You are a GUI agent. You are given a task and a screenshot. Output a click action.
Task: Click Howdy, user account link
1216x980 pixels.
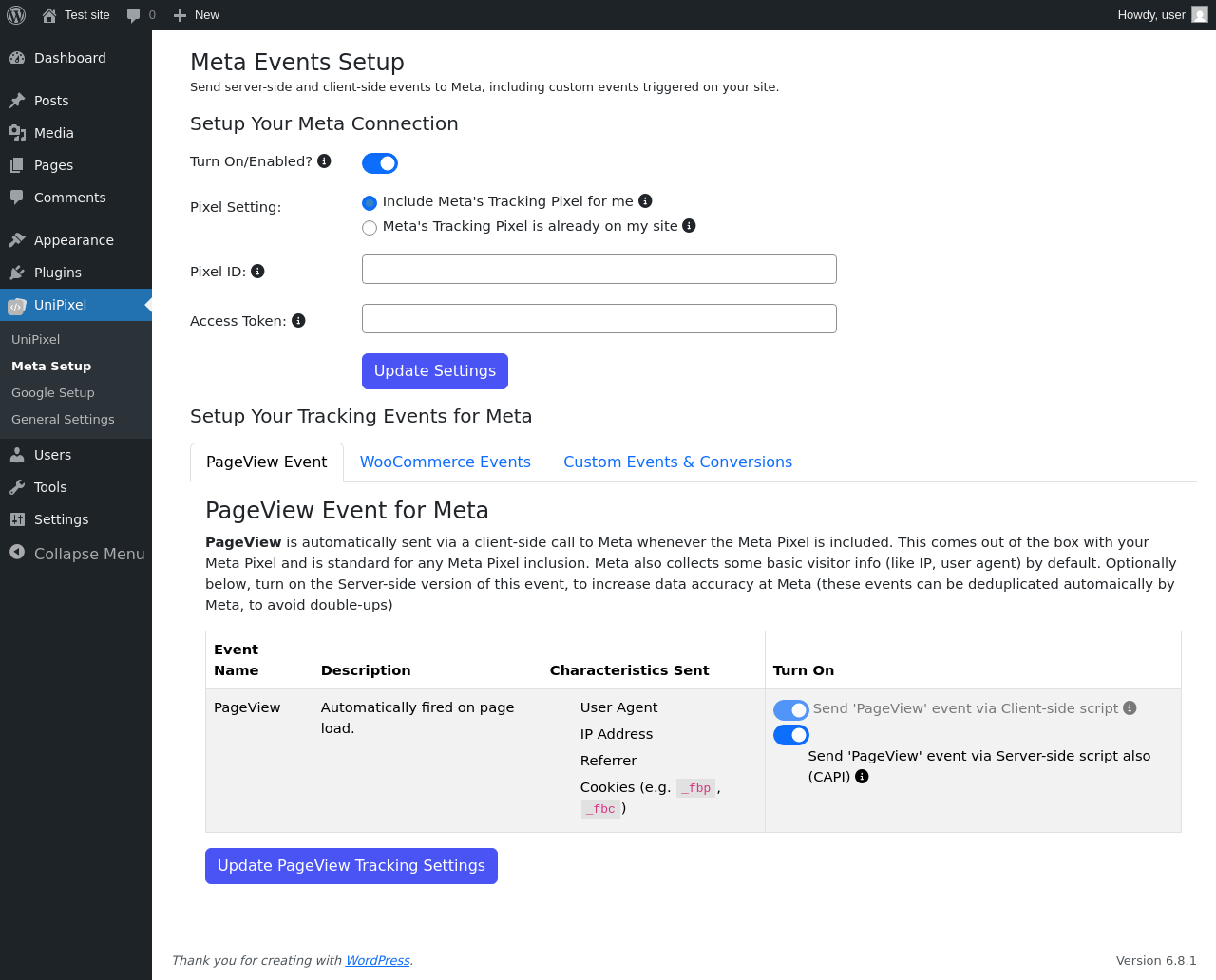point(1162,15)
